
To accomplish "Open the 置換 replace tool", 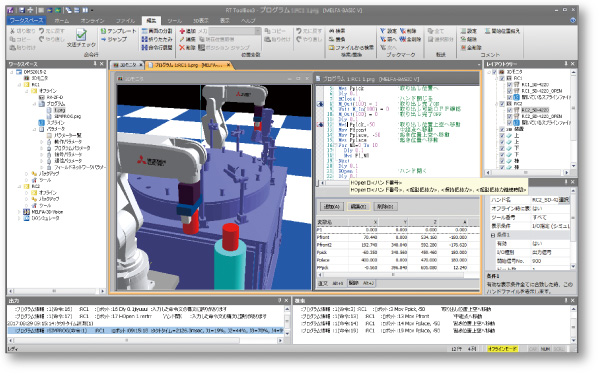I will tap(337, 39).
